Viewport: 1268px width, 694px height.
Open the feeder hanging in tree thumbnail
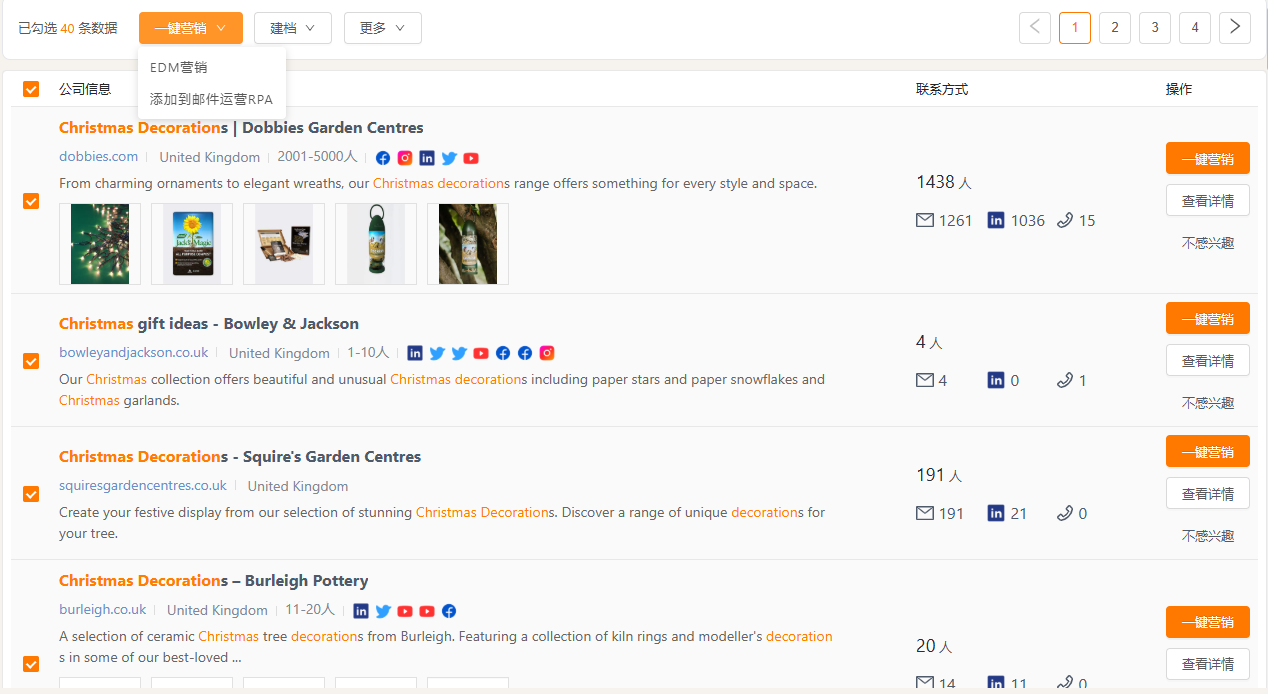click(x=468, y=244)
